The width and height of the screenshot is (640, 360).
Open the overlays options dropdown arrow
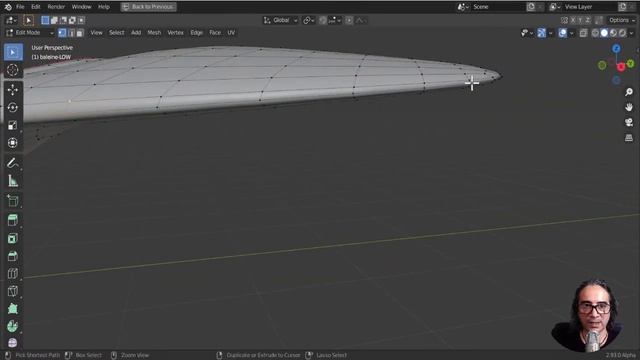[571, 33]
